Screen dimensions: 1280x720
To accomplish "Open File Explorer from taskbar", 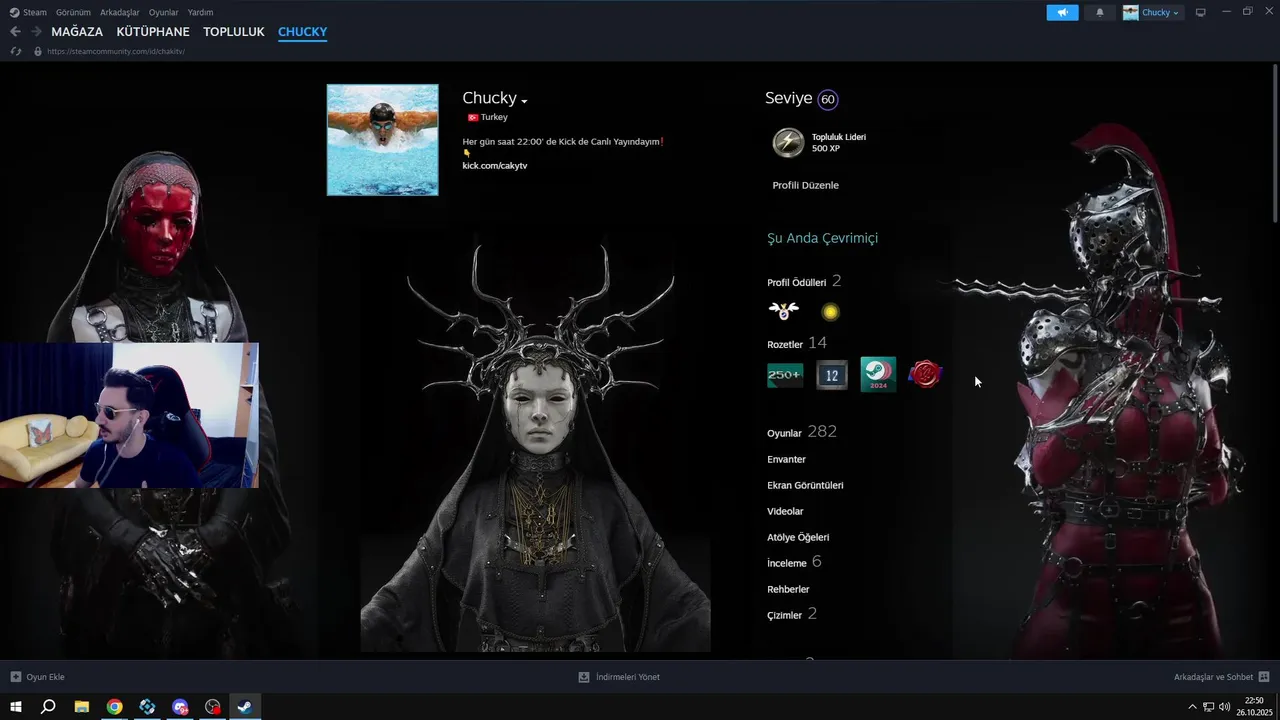I will click(x=82, y=706).
